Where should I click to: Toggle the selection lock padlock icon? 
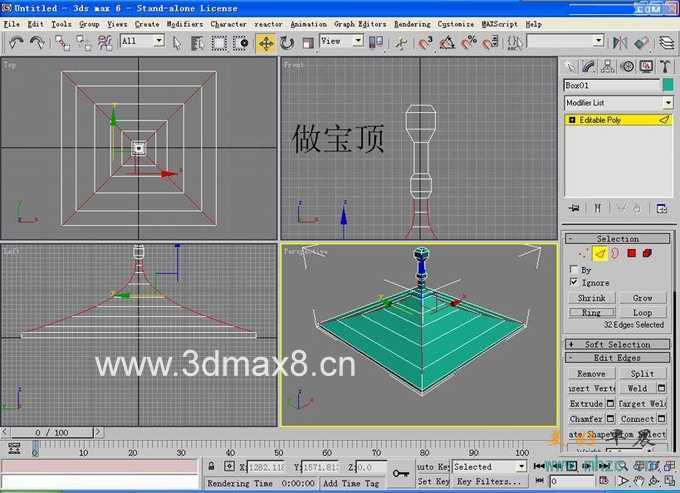[211, 467]
